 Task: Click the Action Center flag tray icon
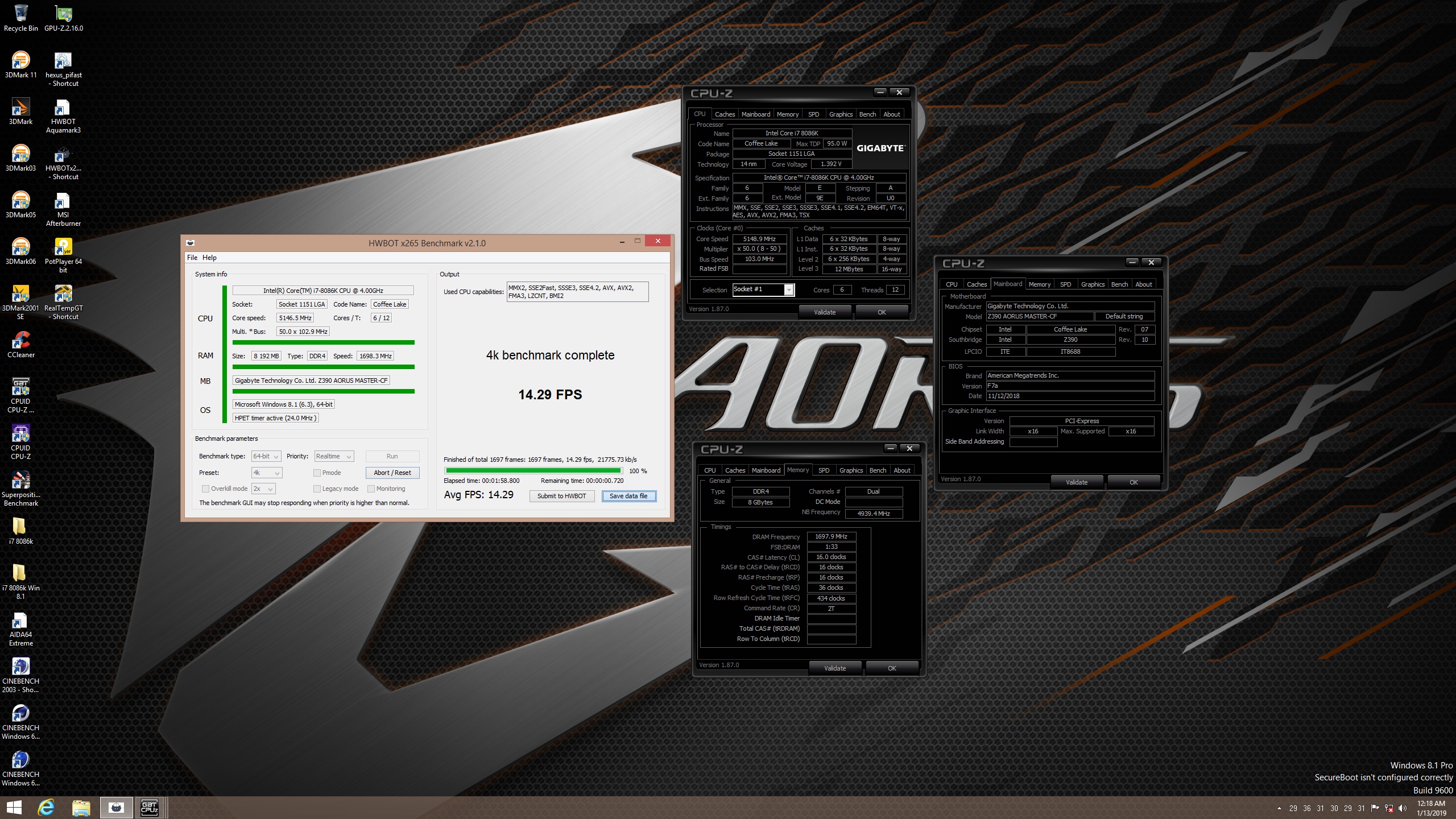[x=1375, y=808]
